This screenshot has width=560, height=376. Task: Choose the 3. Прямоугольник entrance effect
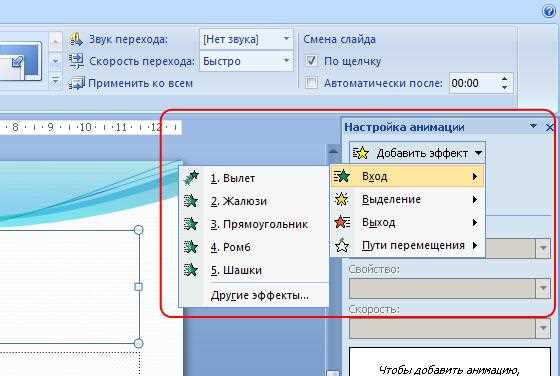point(254,224)
